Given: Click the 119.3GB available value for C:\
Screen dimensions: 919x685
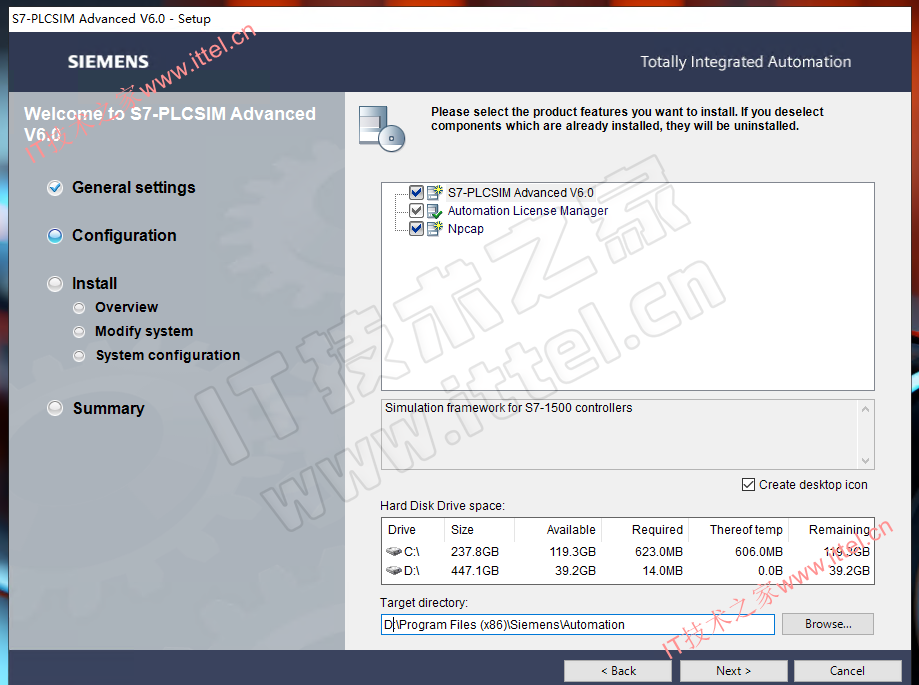Looking at the screenshot, I should coord(573,552).
